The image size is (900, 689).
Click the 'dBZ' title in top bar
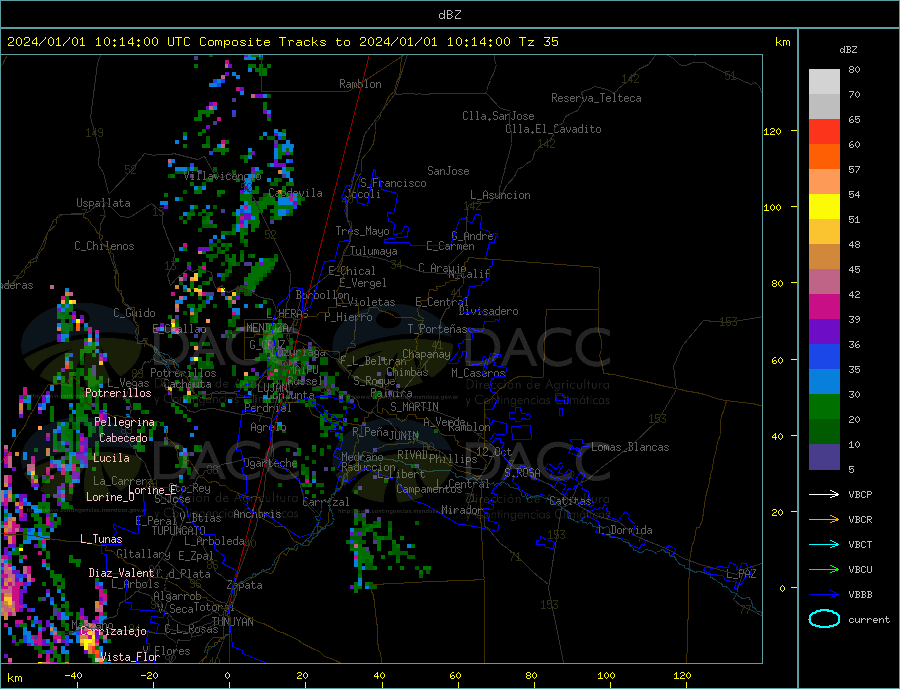click(x=449, y=15)
